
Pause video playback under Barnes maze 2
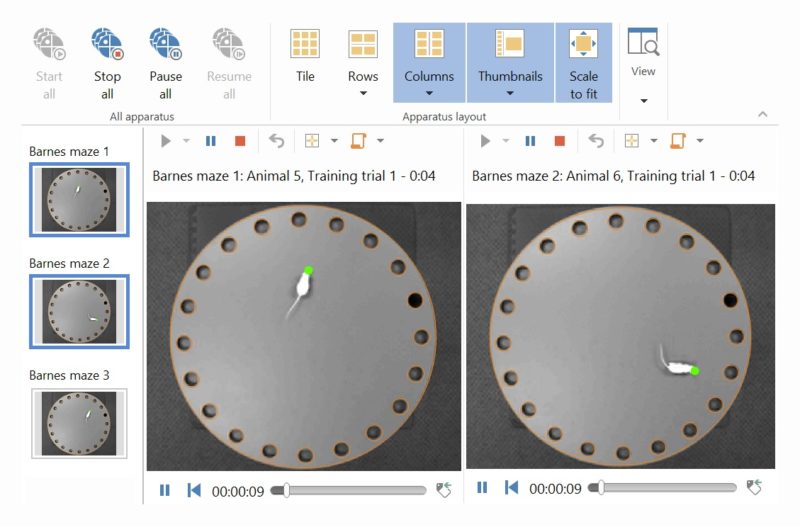pos(482,488)
